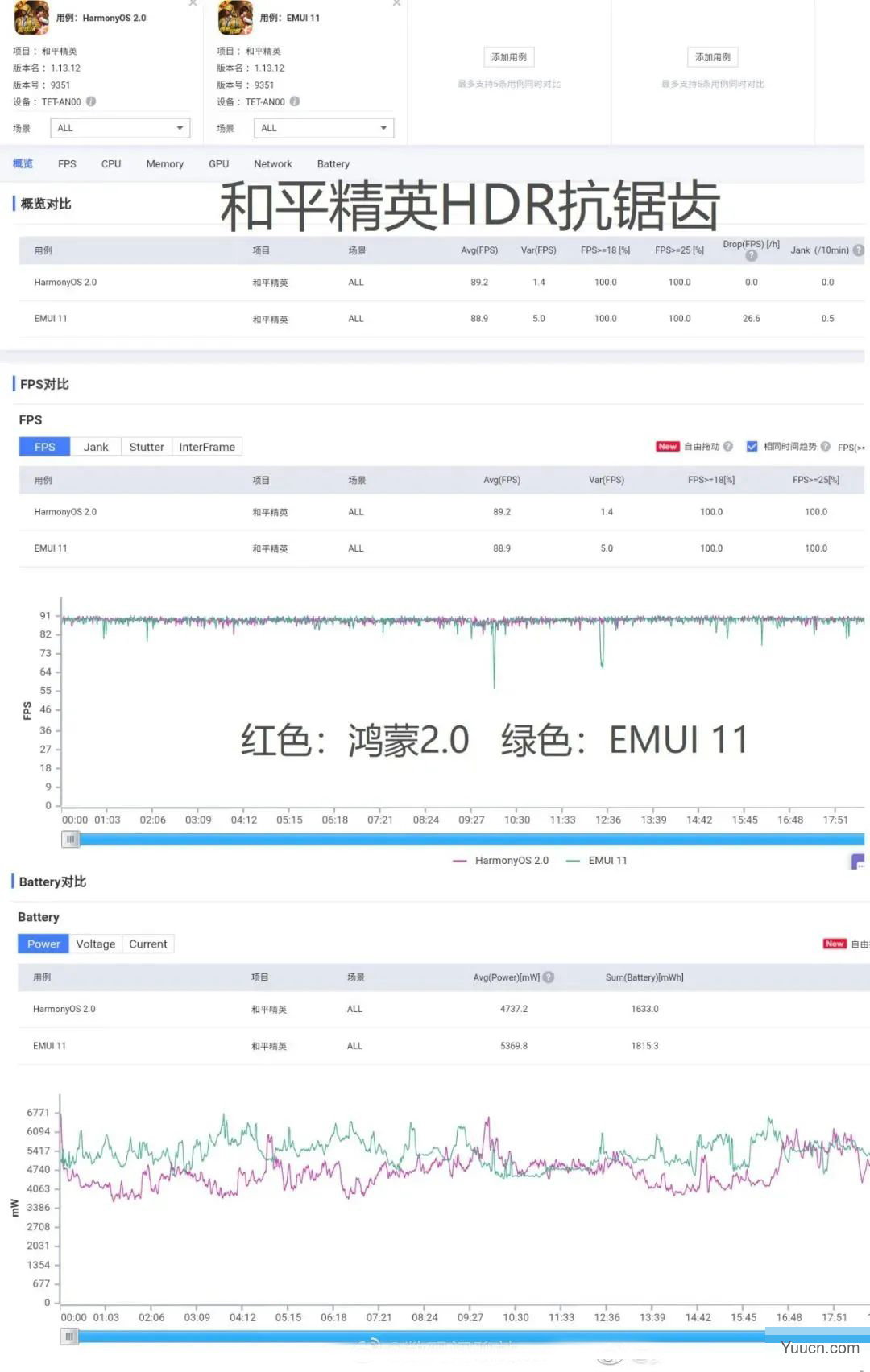The image size is (870, 1372).
Task: Click the Jank (/10min) column header
Action: [819, 250]
